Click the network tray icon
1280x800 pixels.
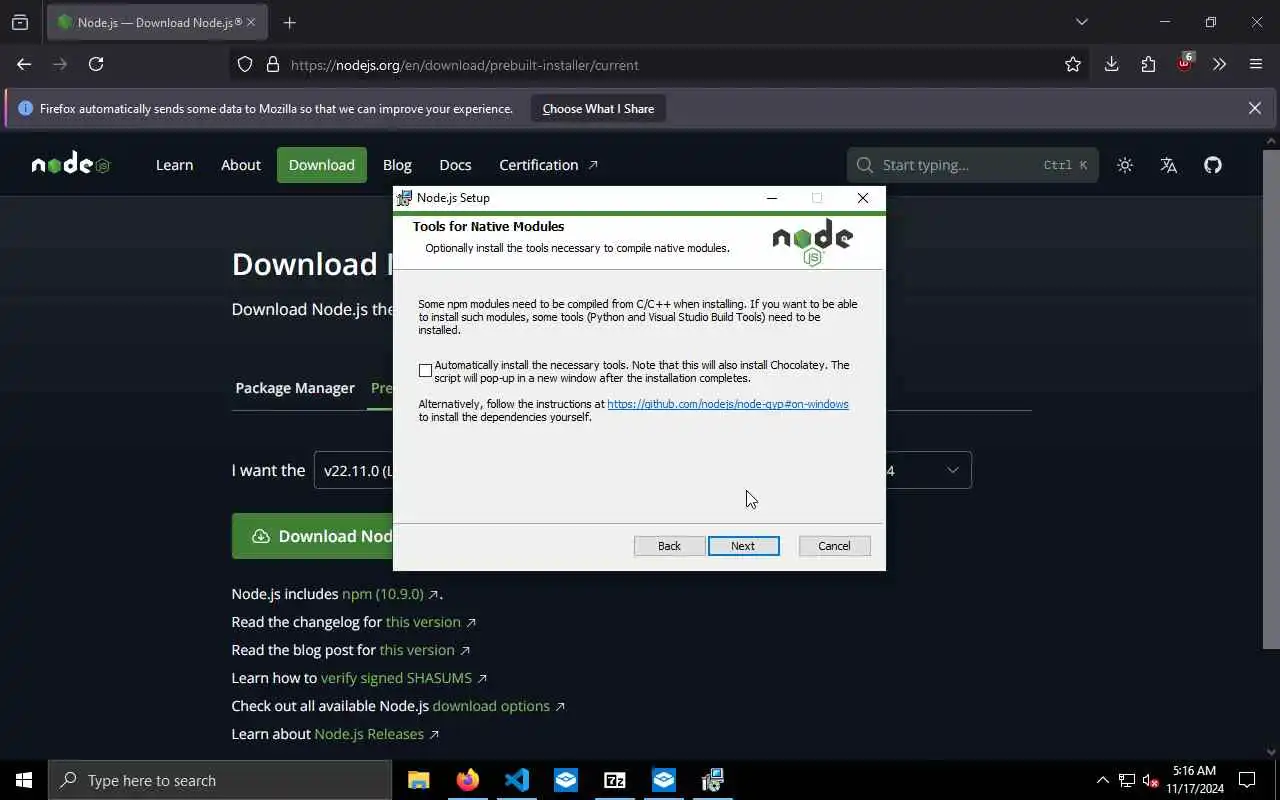pos(1126,780)
